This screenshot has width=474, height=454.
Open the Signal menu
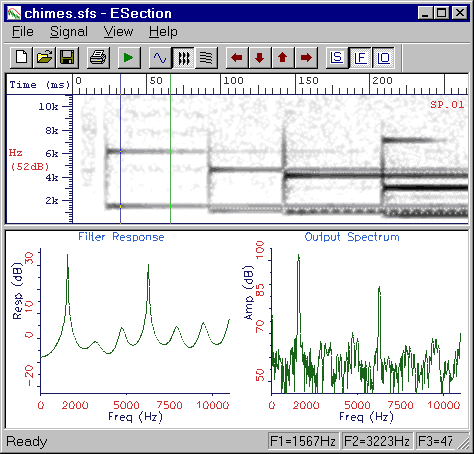[x=69, y=32]
